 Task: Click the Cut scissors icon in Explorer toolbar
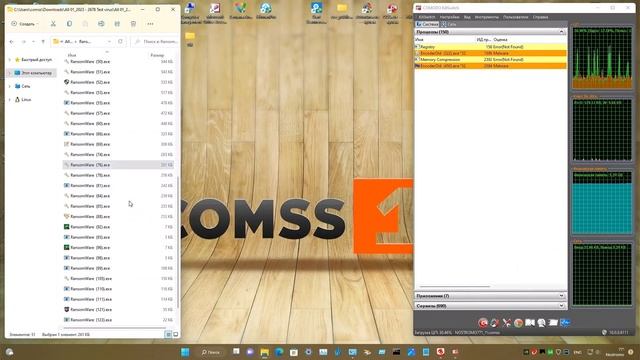[x=53, y=24]
